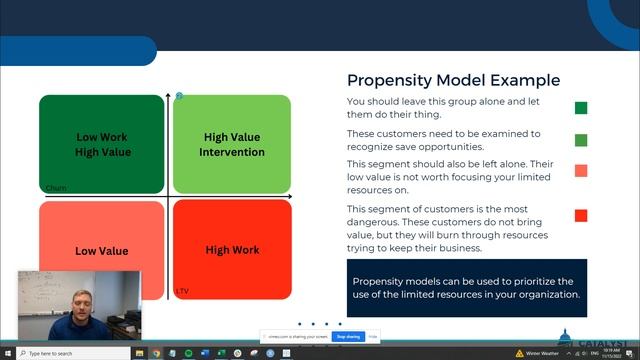Open the Windows Start menu

(x=7, y=353)
